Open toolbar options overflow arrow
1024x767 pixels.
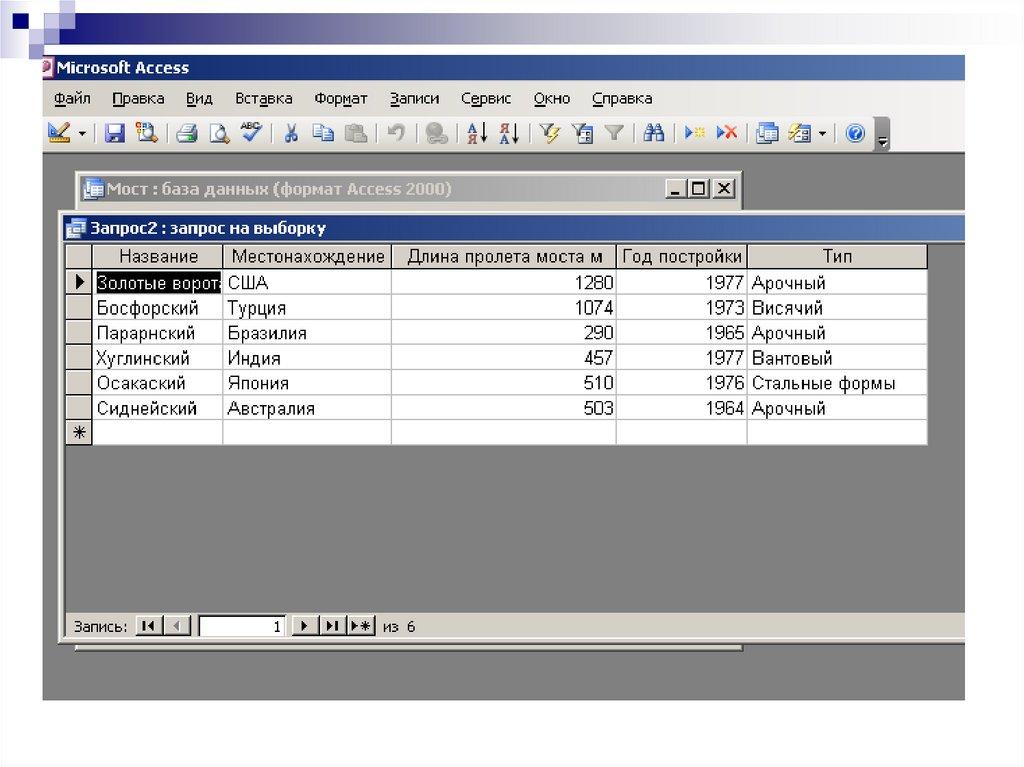[882, 136]
